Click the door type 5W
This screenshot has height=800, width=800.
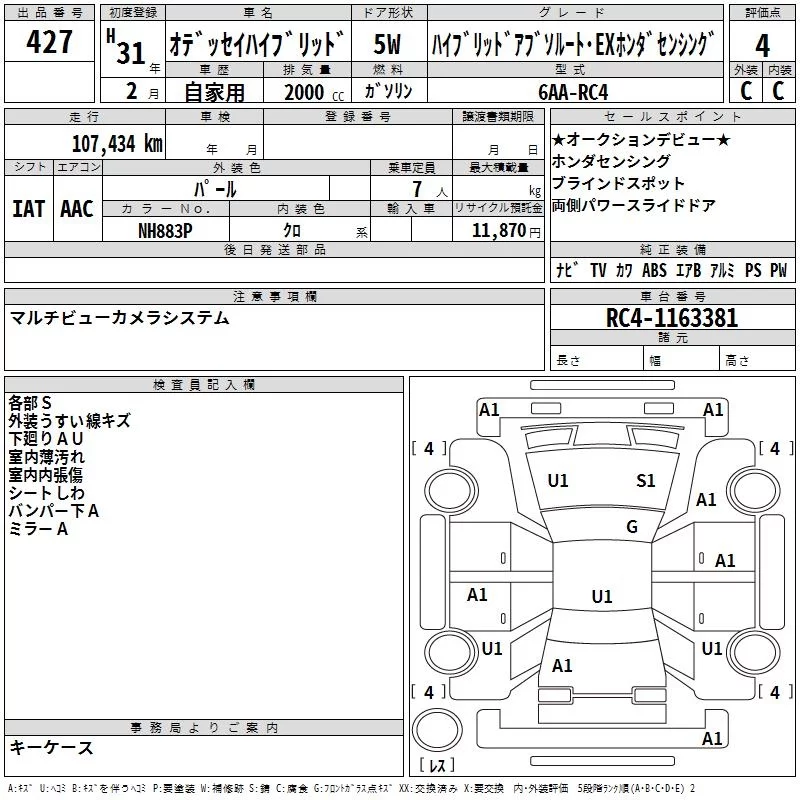pyautogui.click(x=388, y=44)
